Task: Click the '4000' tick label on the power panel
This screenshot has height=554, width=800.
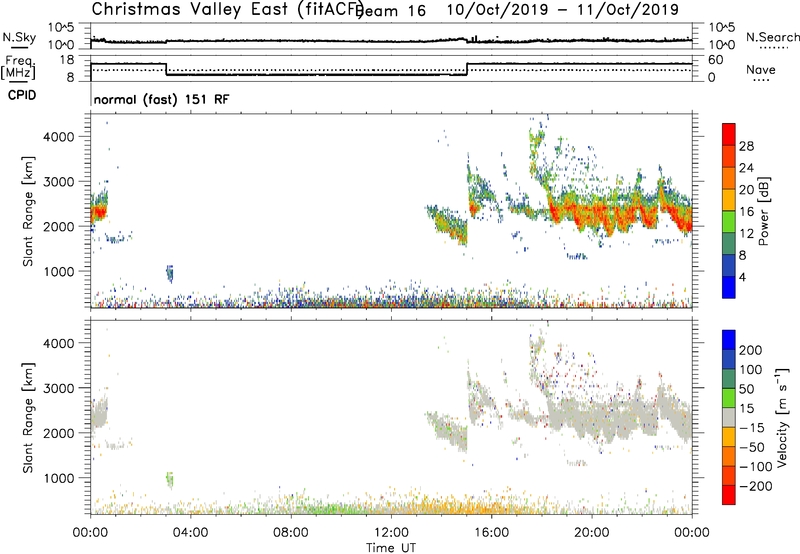Action: (59, 137)
